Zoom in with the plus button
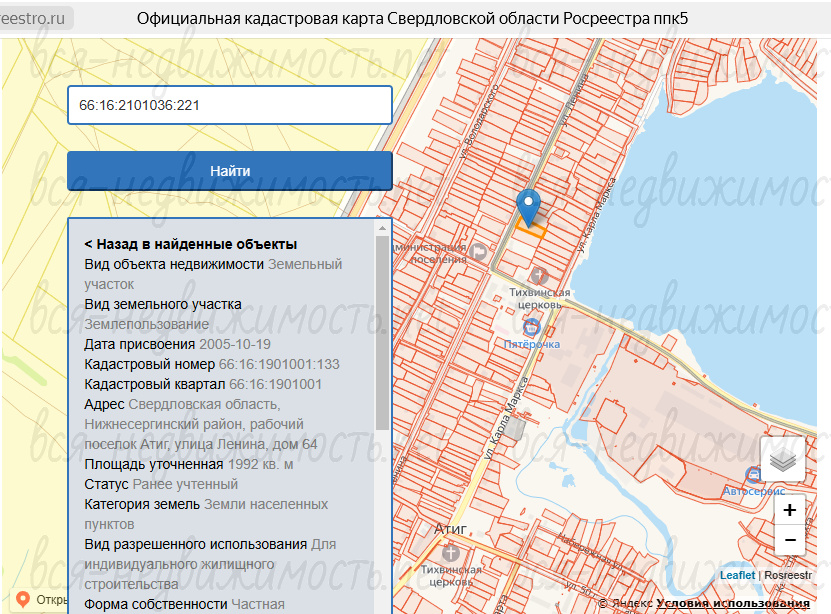 coord(790,510)
